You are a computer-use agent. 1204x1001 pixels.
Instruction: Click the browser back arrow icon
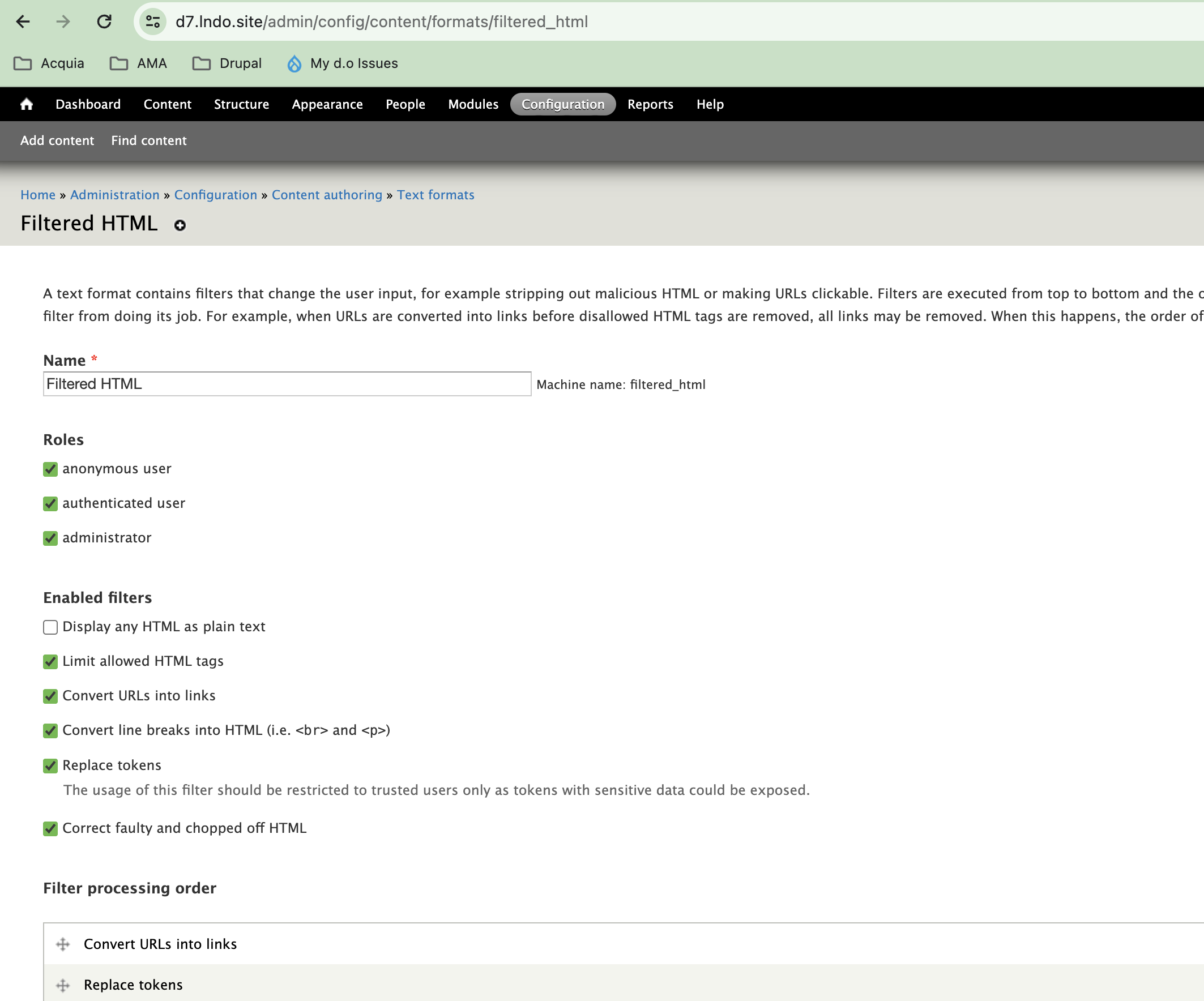pyautogui.click(x=23, y=22)
